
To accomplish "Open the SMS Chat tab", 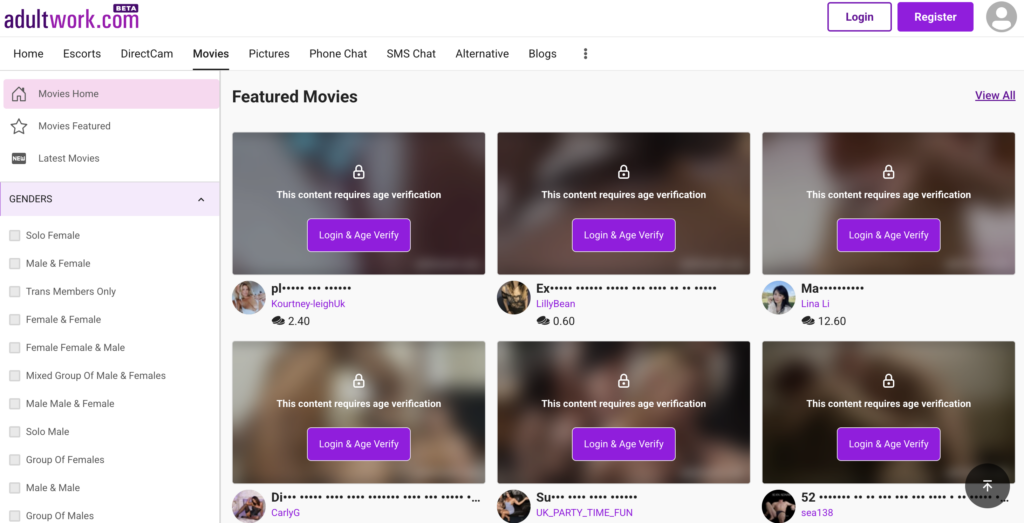I will click(x=411, y=54).
